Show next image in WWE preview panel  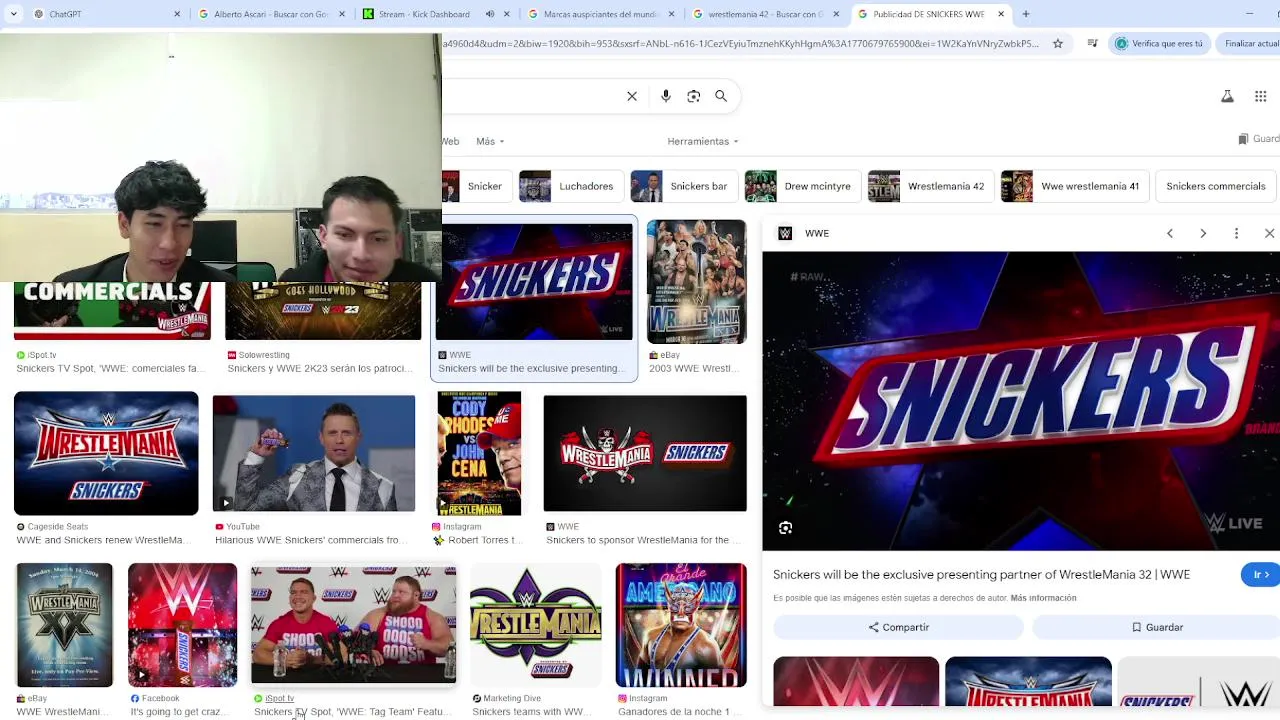pyautogui.click(x=1203, y=233)
